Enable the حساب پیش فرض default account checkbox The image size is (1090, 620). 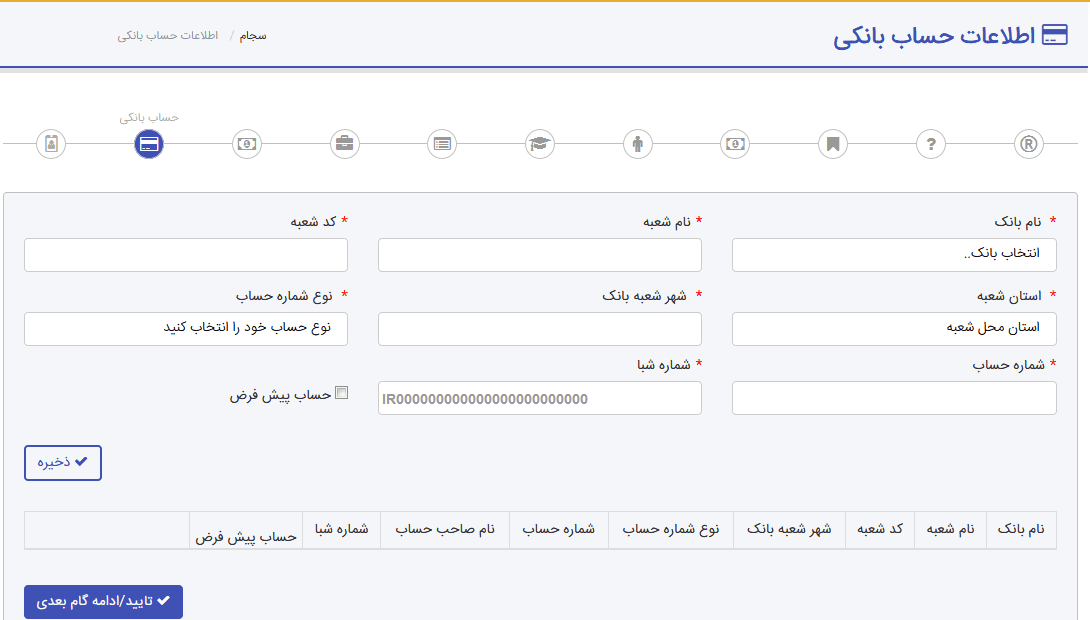click(x=341, y=393)
